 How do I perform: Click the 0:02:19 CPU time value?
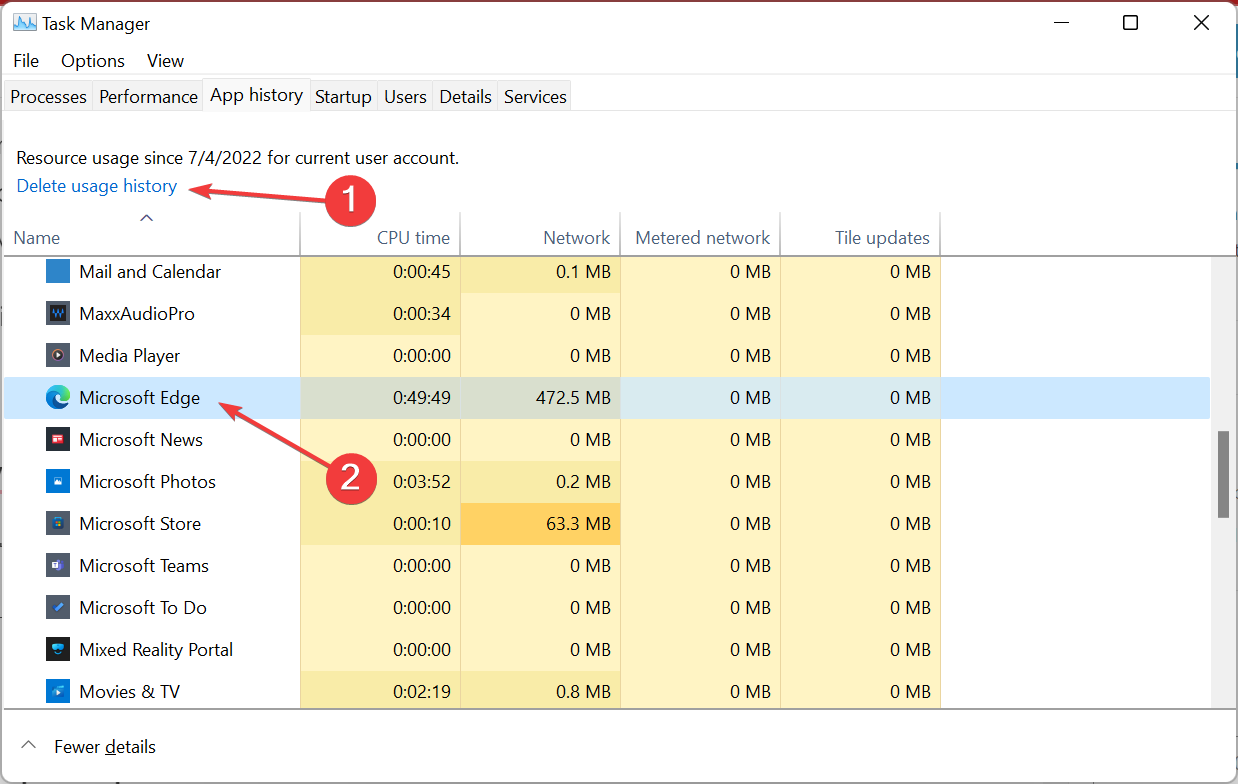[x=420, y=692]
